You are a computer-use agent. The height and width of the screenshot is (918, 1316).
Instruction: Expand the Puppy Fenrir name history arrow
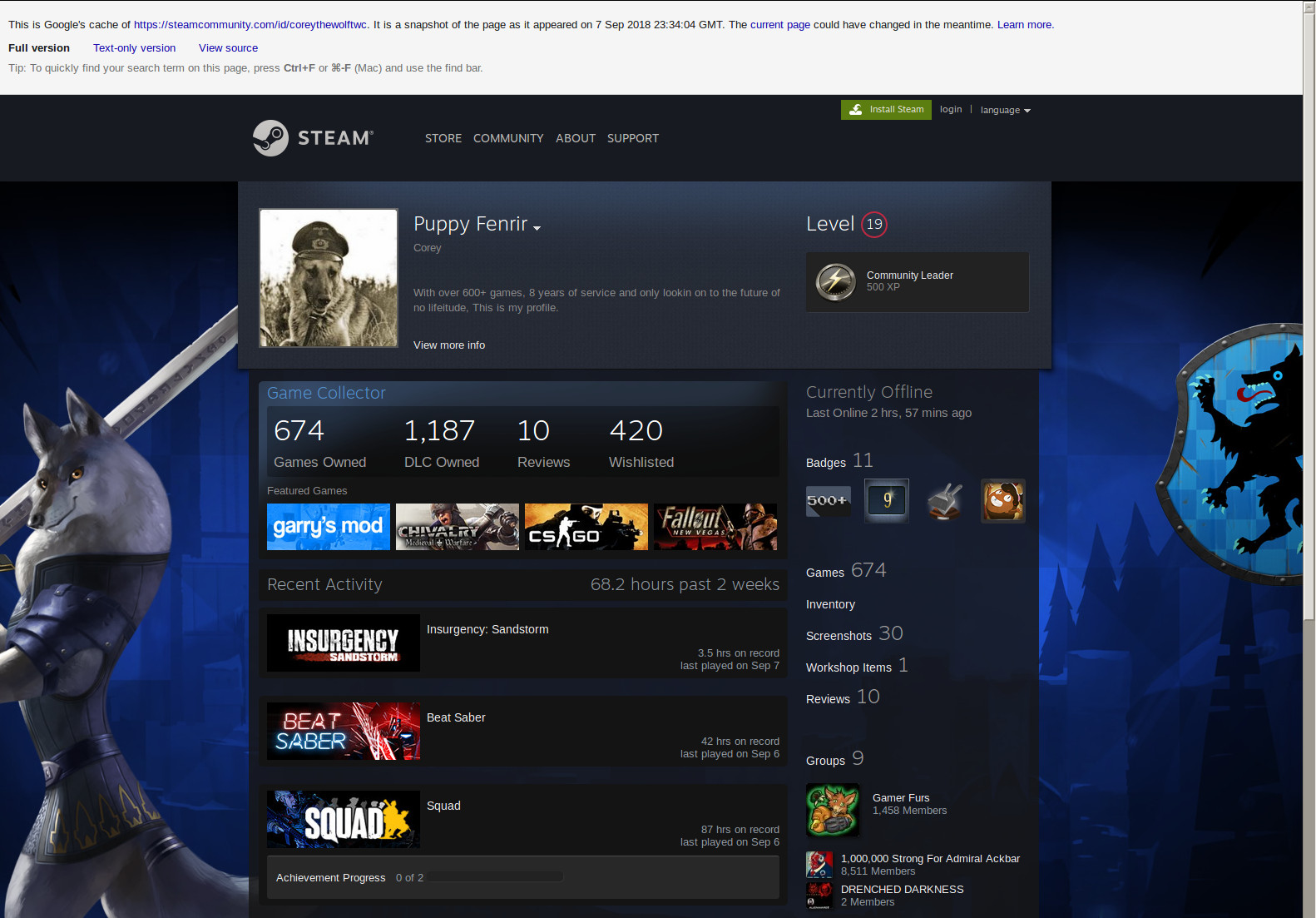(537, 228)
